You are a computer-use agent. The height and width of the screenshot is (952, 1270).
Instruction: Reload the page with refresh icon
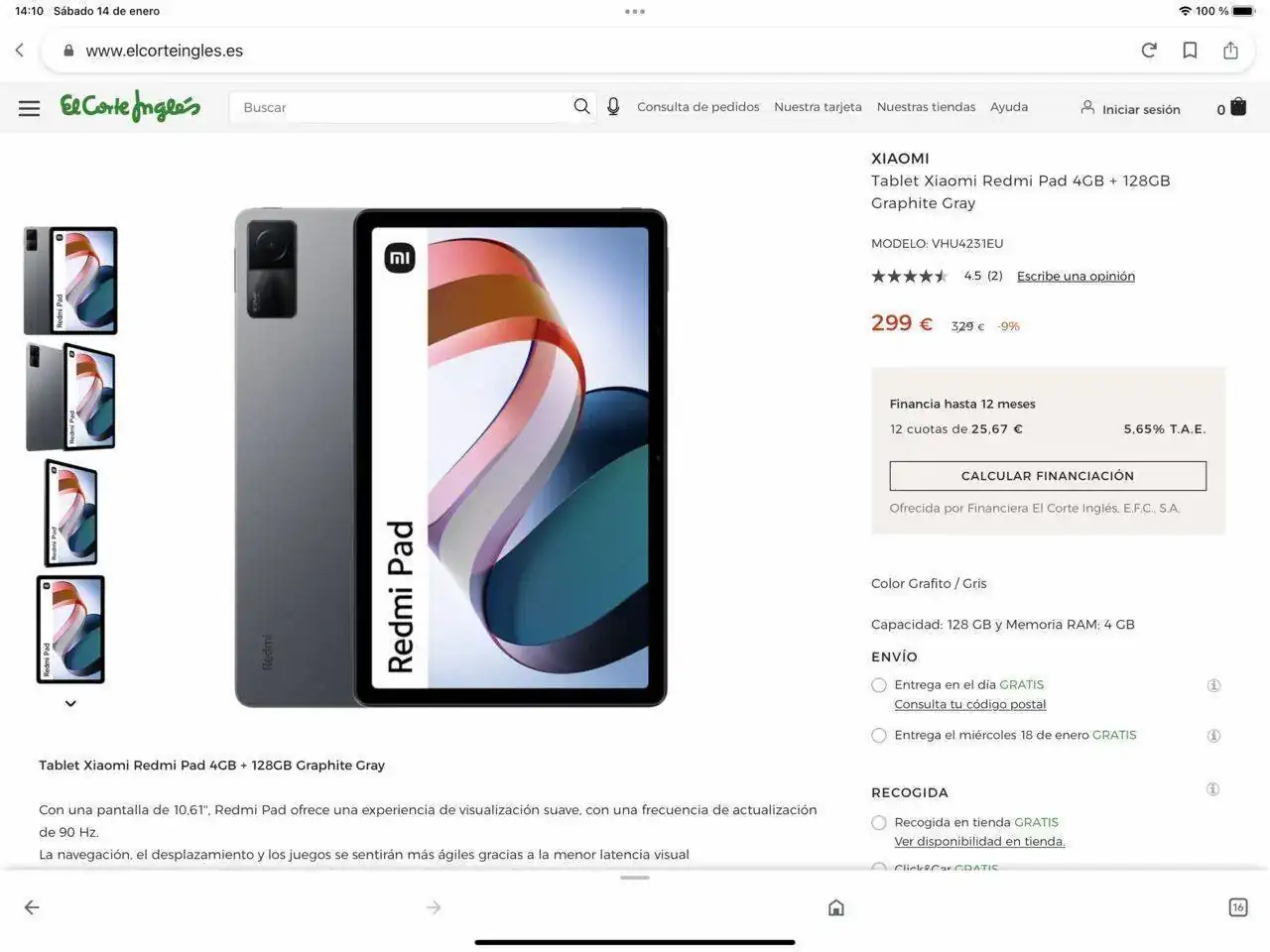click(1149, 51)
